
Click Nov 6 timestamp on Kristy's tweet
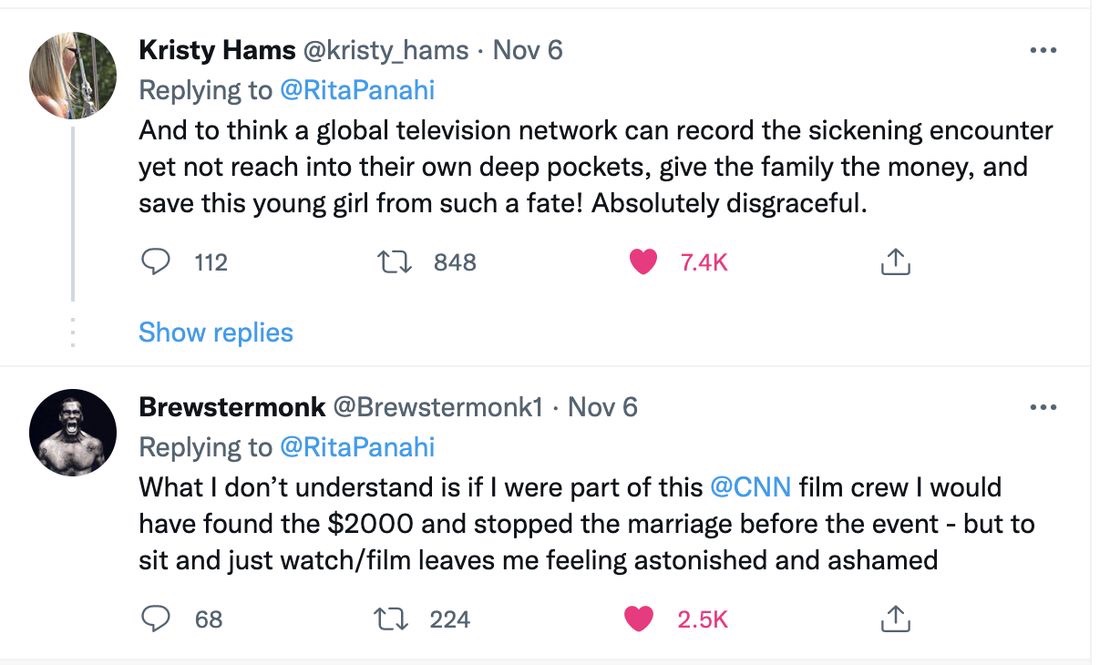pyautogui.click(x=528, y=51)
